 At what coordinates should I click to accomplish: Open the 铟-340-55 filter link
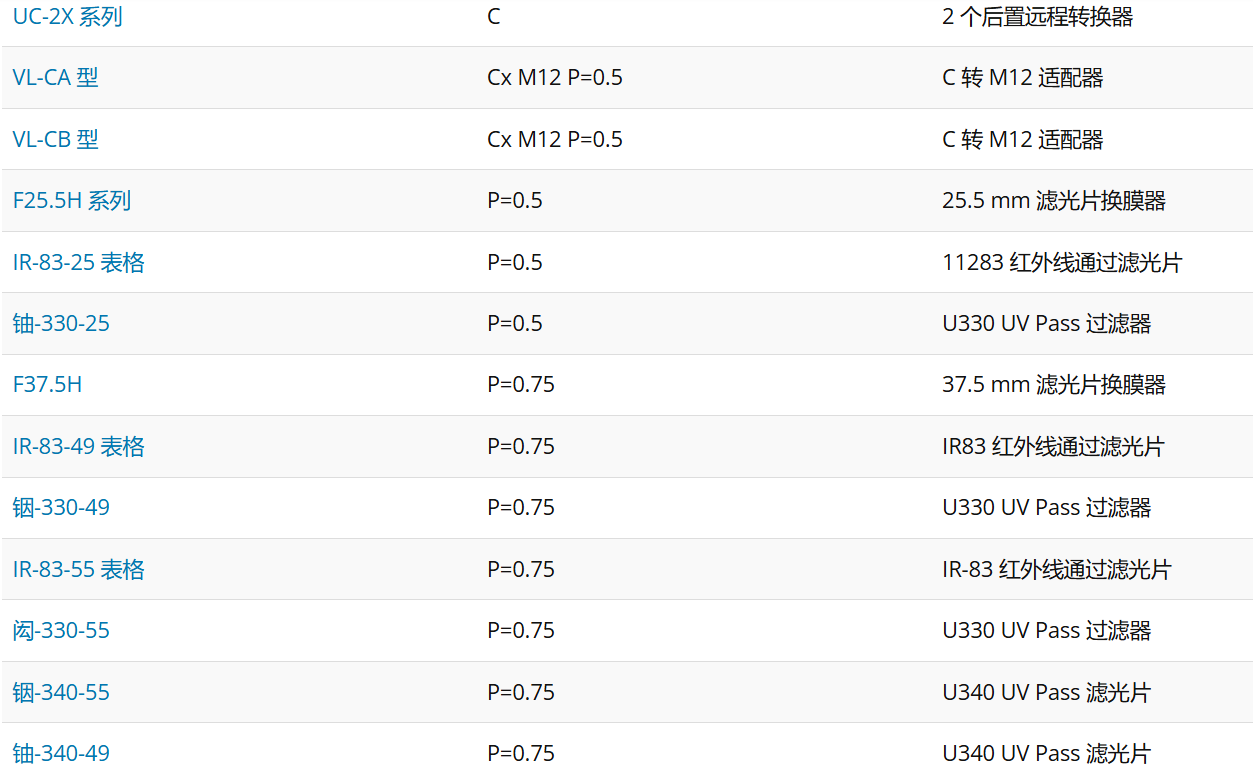click(61, 692)
